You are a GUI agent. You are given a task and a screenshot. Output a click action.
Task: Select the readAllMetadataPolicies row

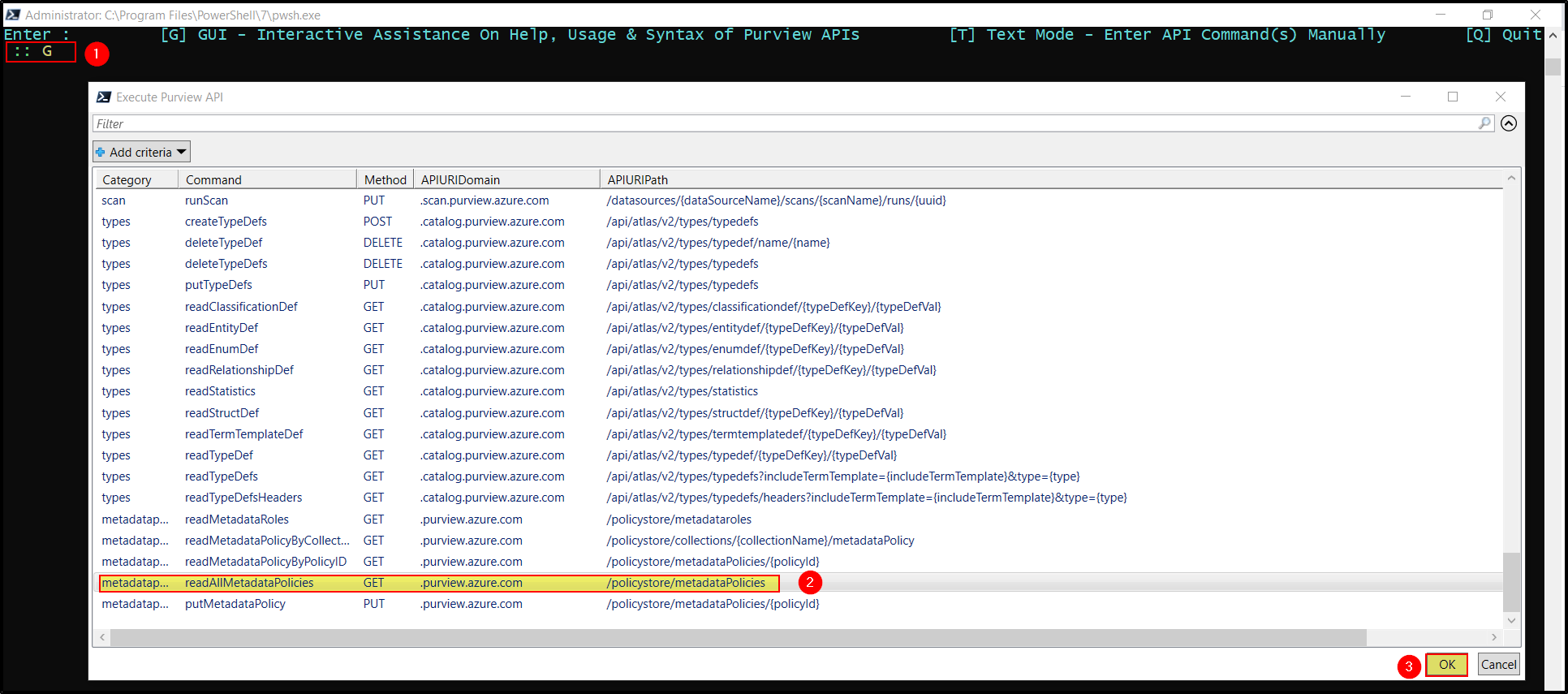click(799, 583)
